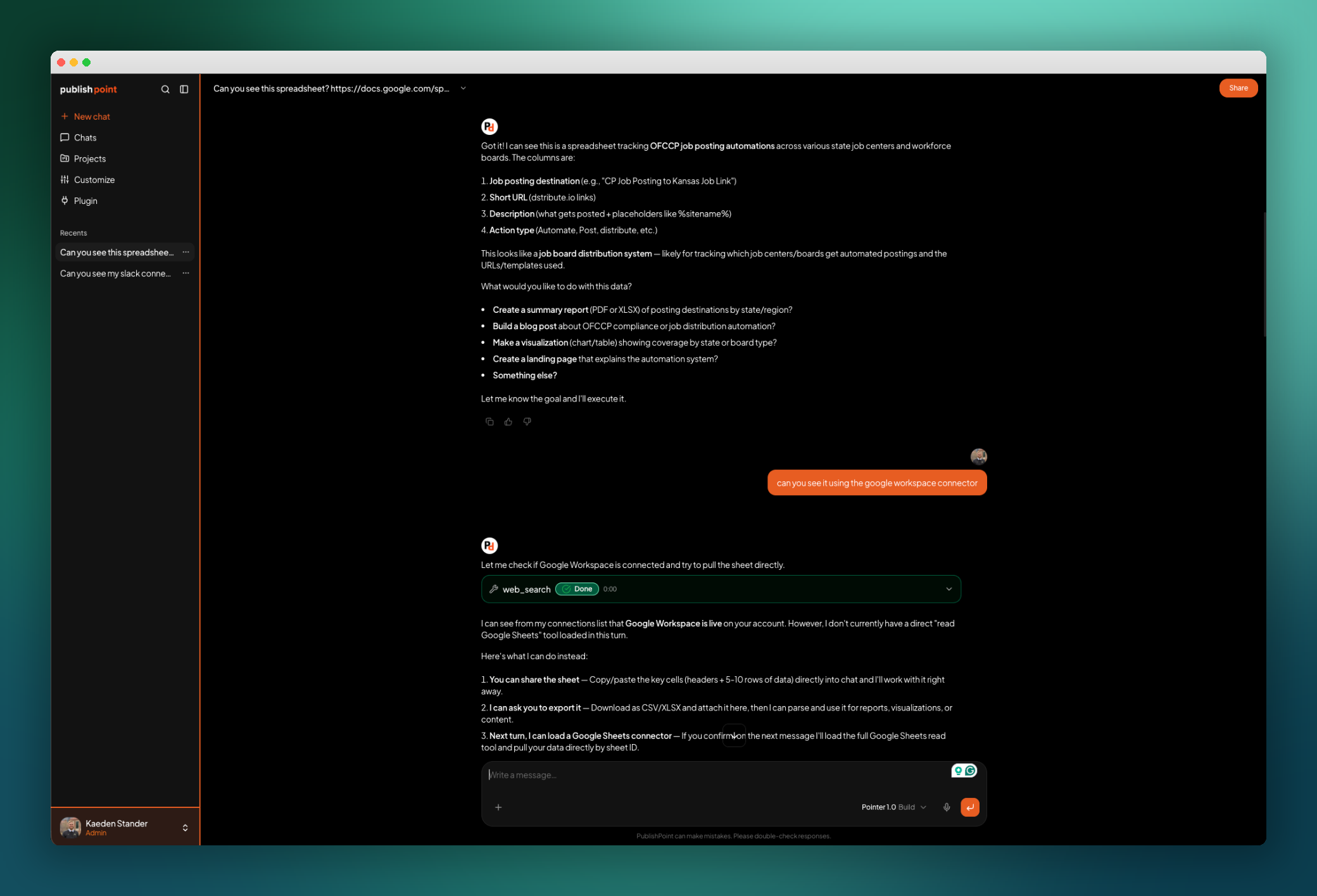Viewport: 1317px width, 896px height.
Task: Go to Customize in sidebar
Action: (94, 180)
